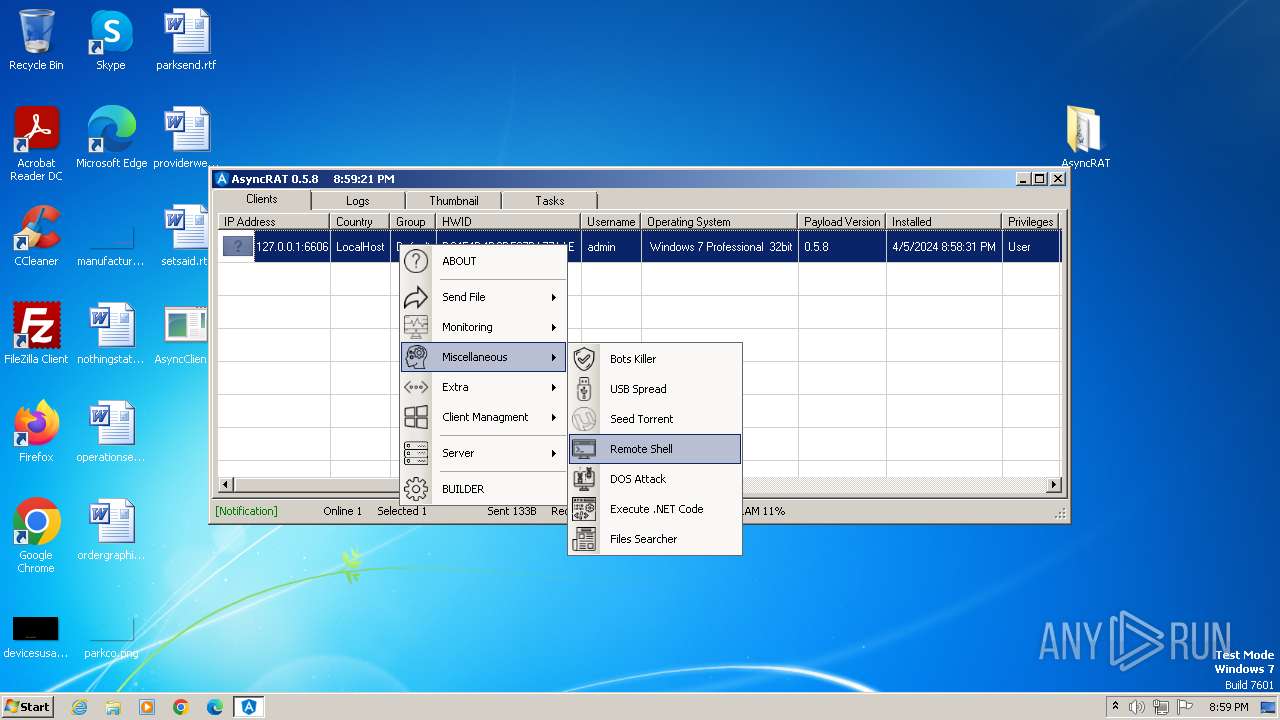Choose Seed Torrent menu entry
The height and width of the screenshot is (720, 1280).
point(655,419)
